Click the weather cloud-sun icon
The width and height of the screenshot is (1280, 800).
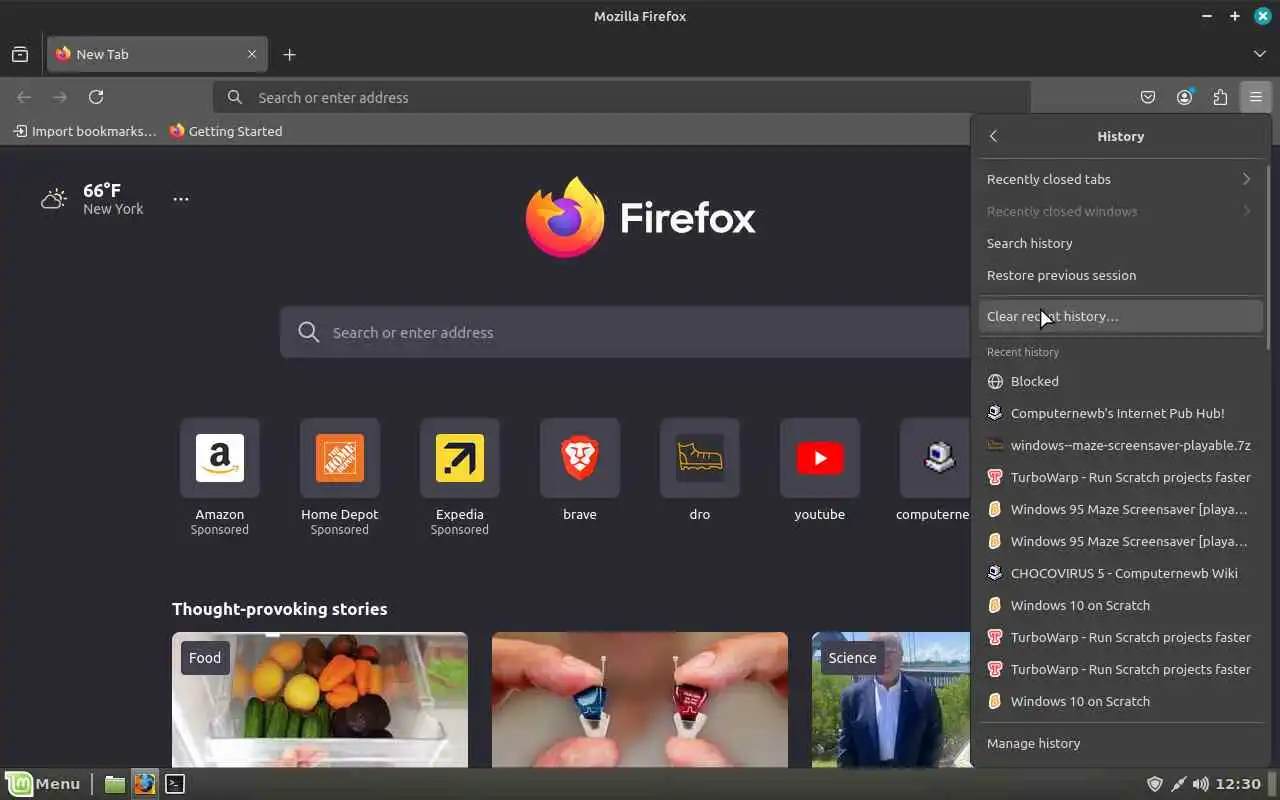(54, 199)
